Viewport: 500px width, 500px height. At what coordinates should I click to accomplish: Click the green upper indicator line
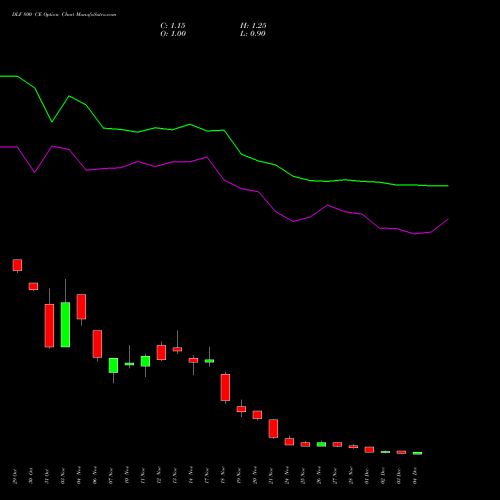[x=224, y=130]
